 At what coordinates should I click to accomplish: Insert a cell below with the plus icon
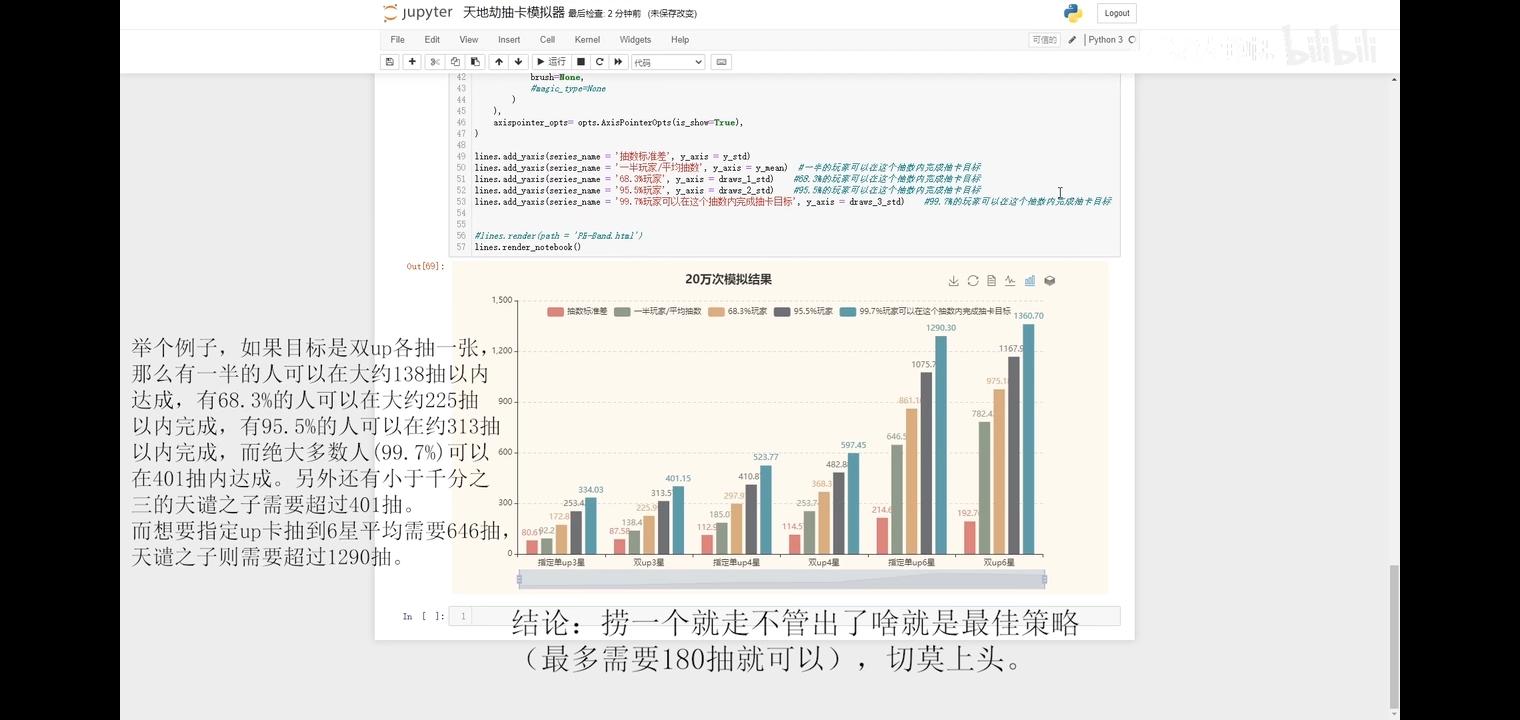[x=412, y=62]
